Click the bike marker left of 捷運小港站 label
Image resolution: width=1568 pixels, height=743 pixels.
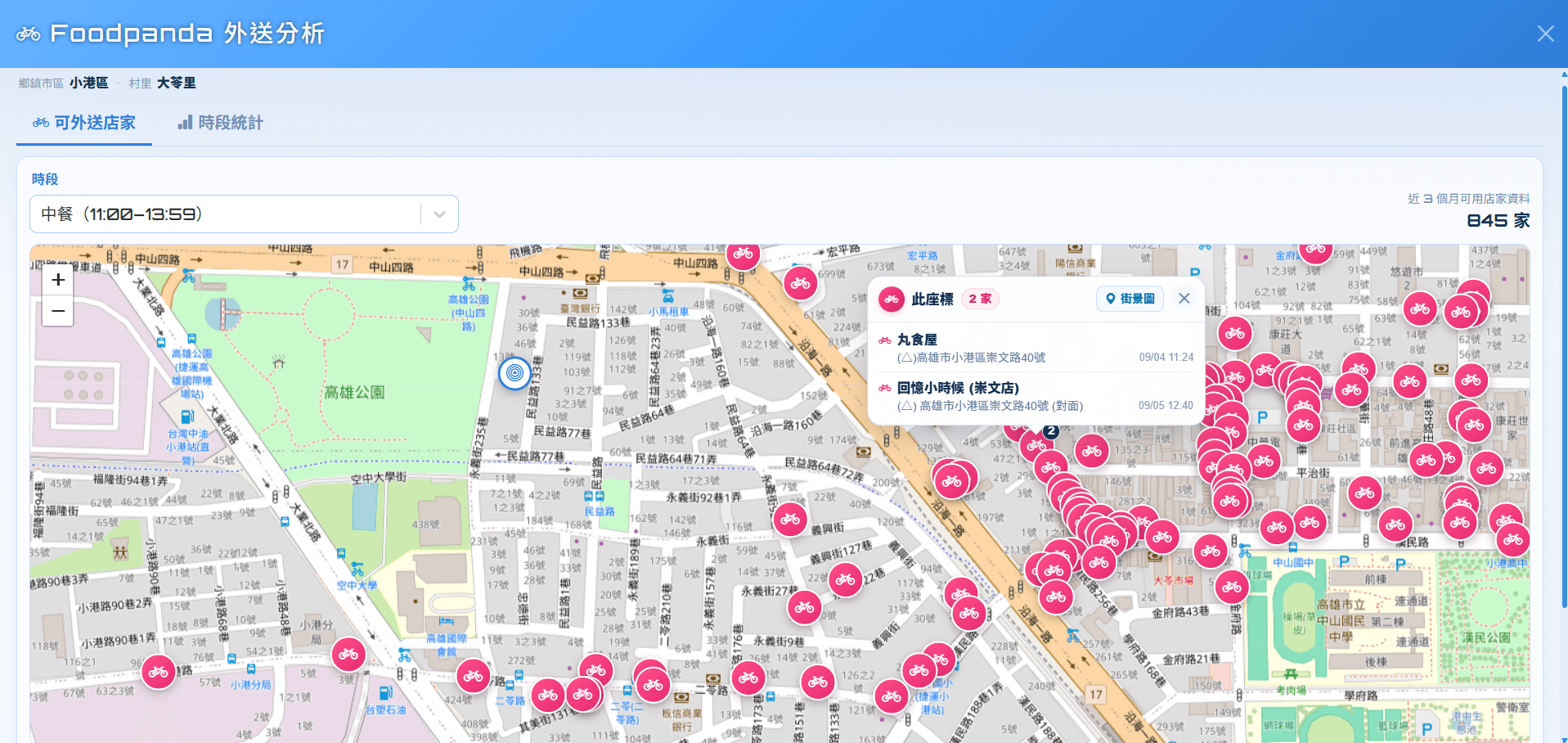click(892, 697)
